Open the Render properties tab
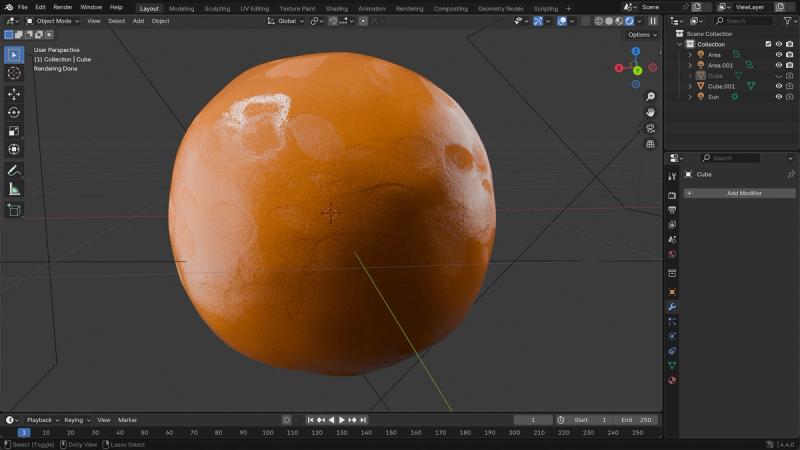Screen dimensions: 800x450 click(x=672, y=195)
